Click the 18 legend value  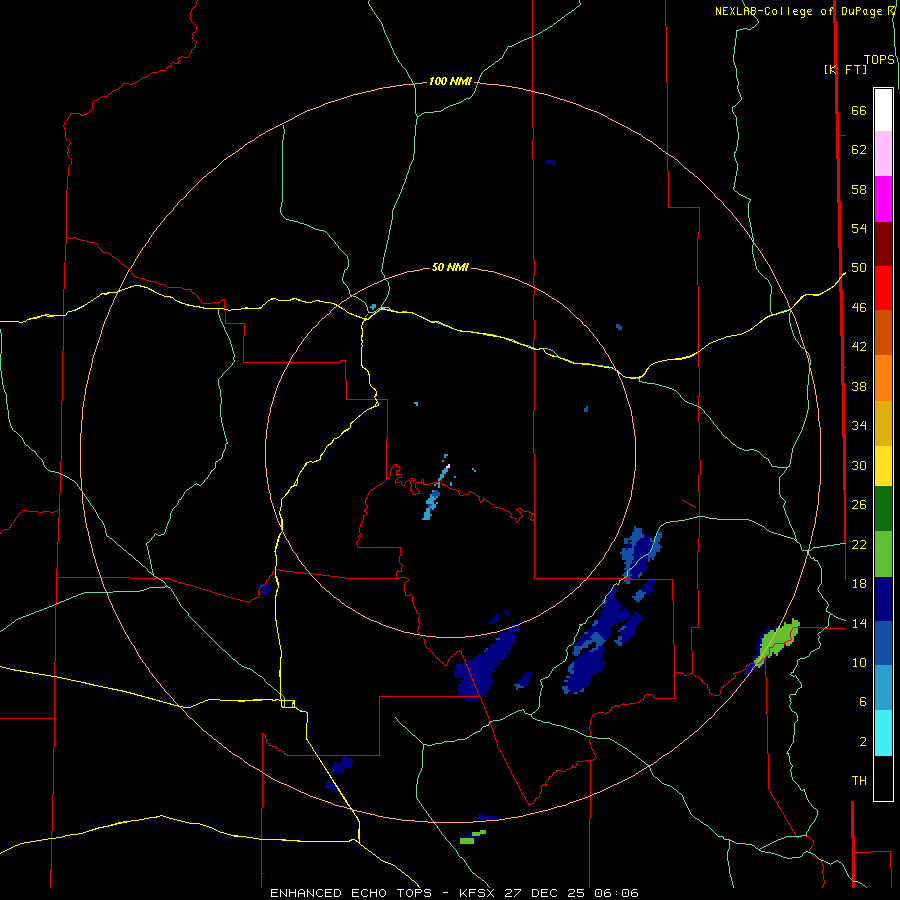(859, 583)
